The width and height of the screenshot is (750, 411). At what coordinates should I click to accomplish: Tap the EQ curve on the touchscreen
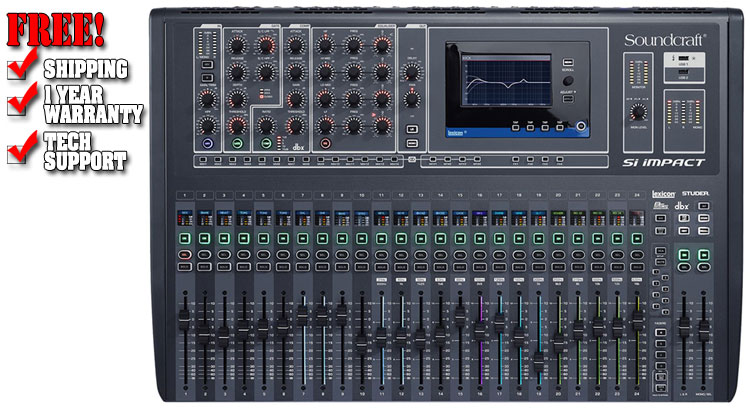coord(506,81)
